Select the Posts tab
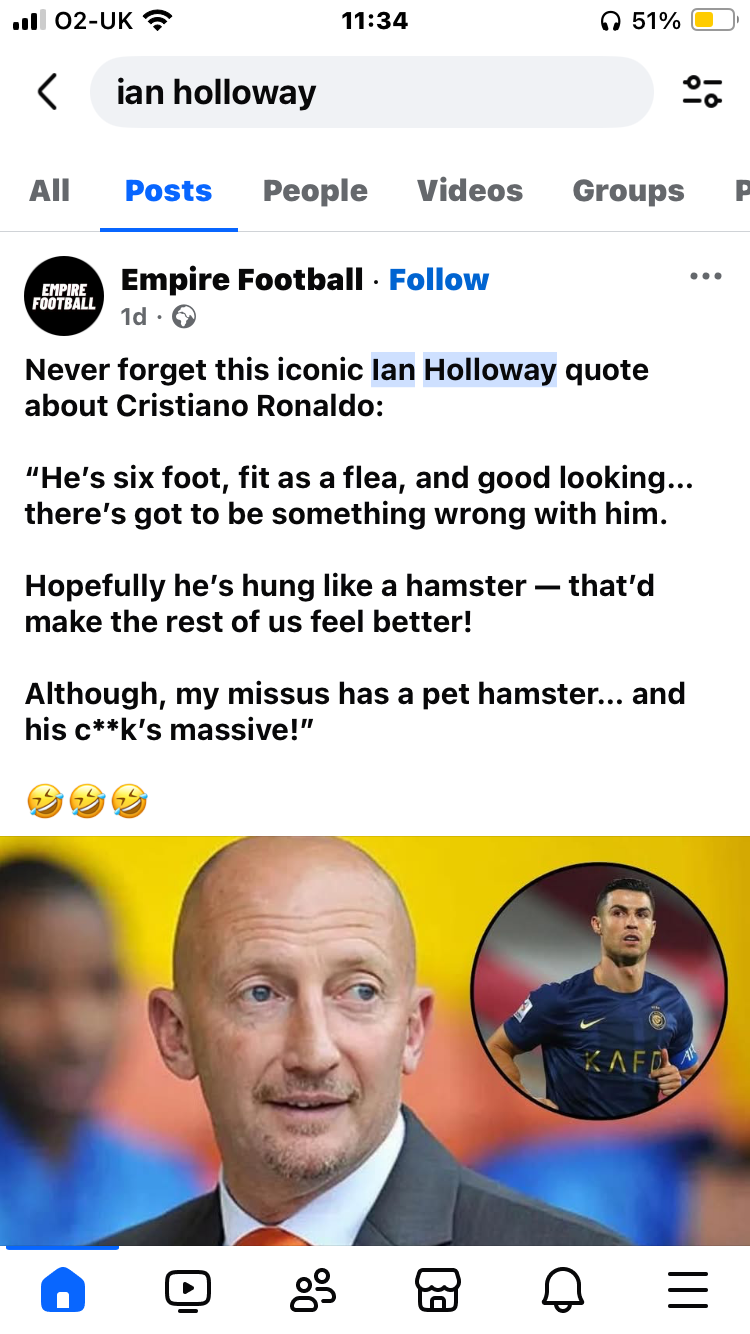Image resolution: width=750 pixels, height=1334 pixels. [x=168, y=190]
